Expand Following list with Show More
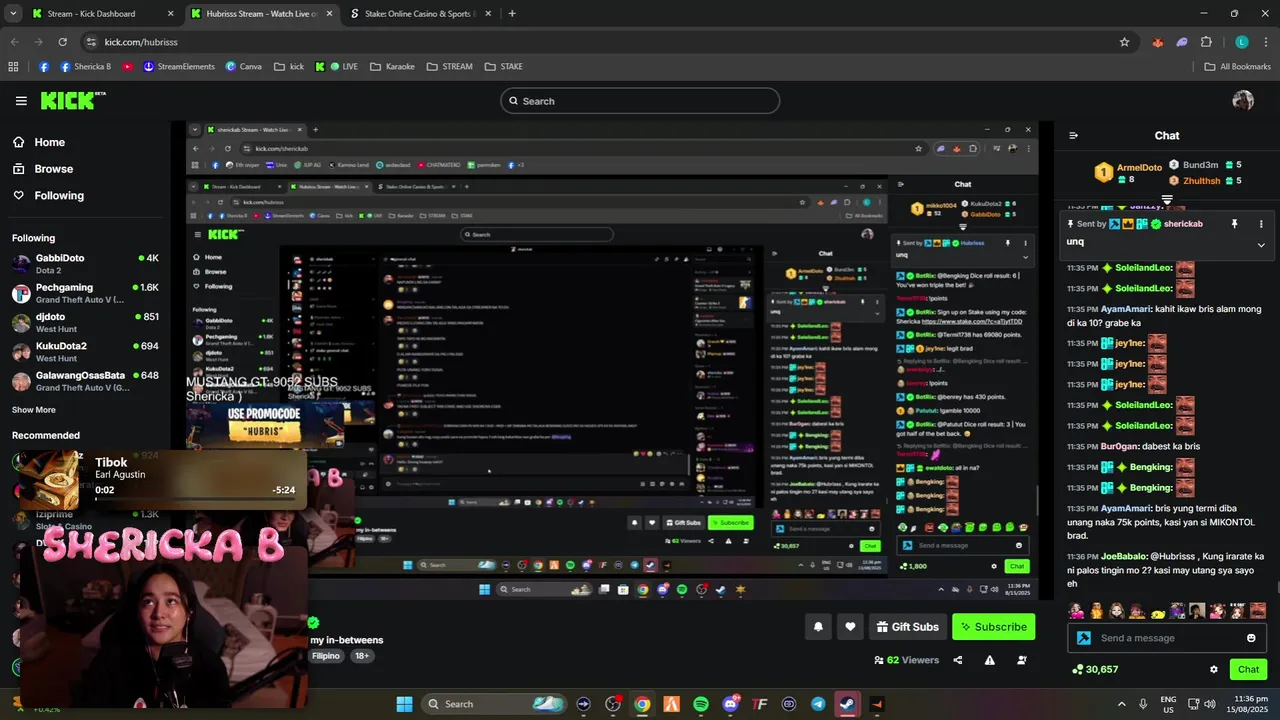1280x720 pixels. 34,410
